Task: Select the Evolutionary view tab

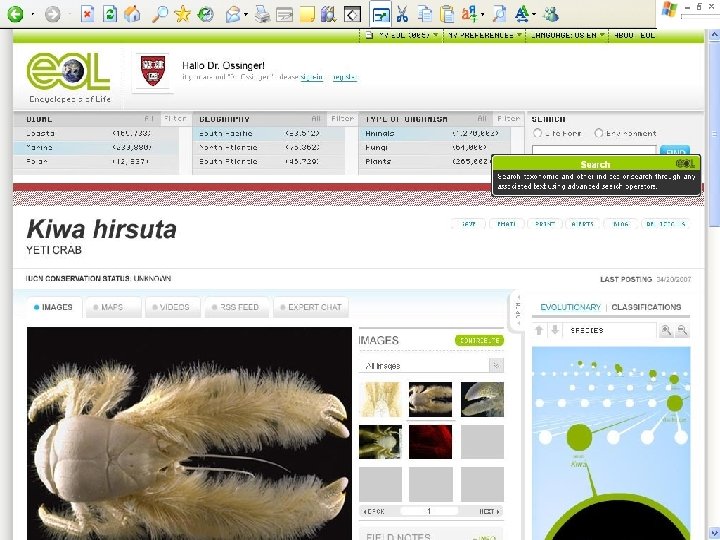Action: pos(570,307)
